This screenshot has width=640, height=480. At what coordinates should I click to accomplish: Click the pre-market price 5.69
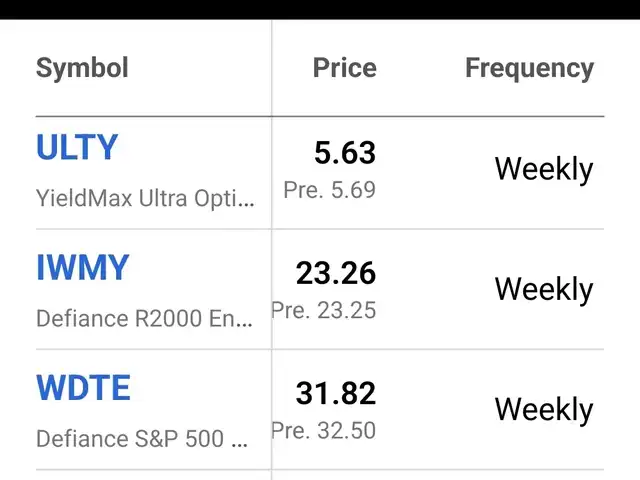pyautogui.click(x=330, y=190)
